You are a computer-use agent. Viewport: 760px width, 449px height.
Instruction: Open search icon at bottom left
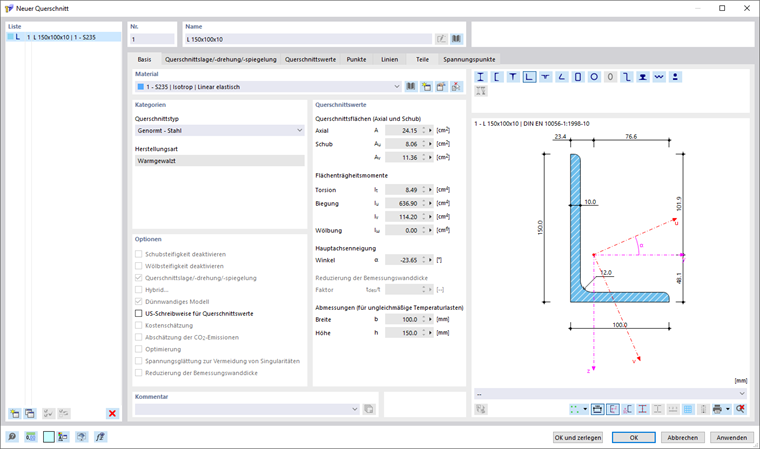12,437
